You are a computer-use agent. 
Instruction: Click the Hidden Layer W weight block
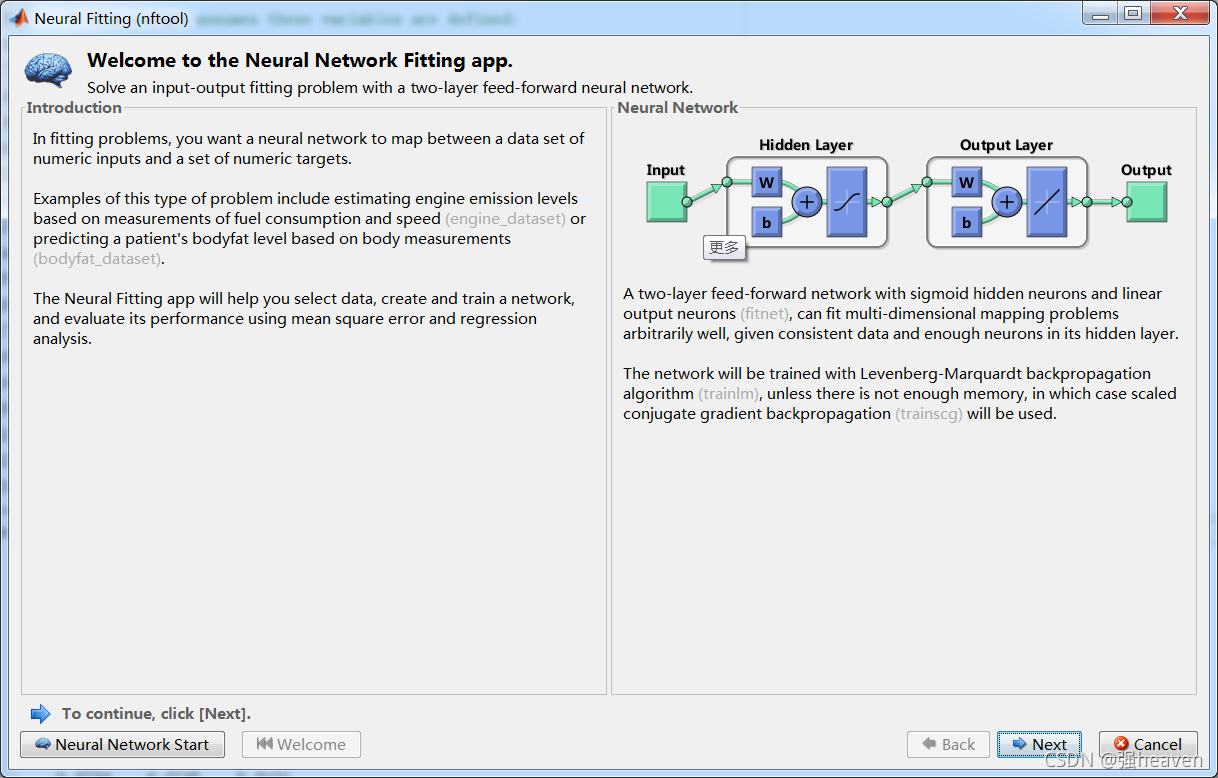coord(766,182)
